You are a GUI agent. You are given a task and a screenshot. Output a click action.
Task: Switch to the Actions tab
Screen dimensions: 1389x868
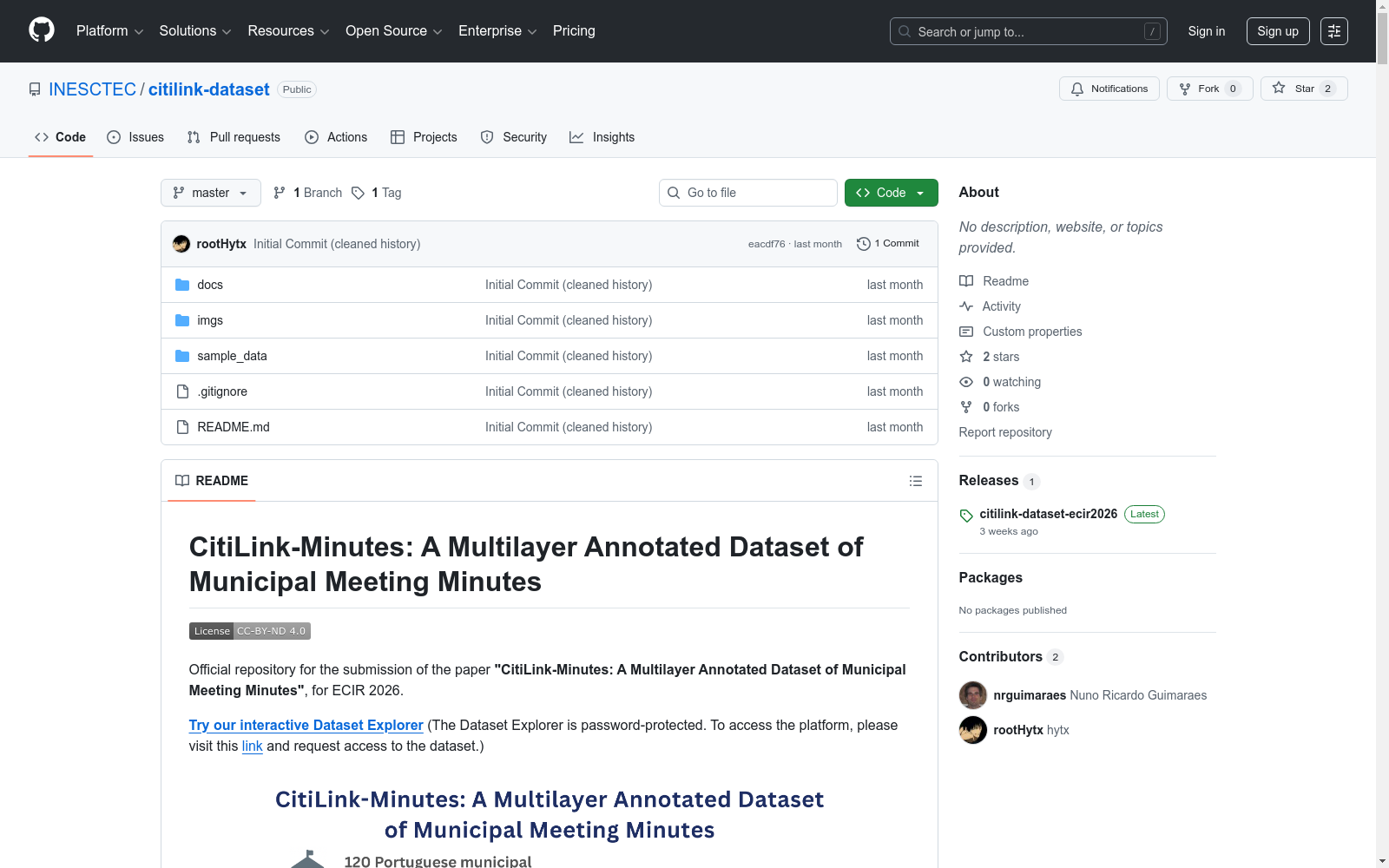336,137
